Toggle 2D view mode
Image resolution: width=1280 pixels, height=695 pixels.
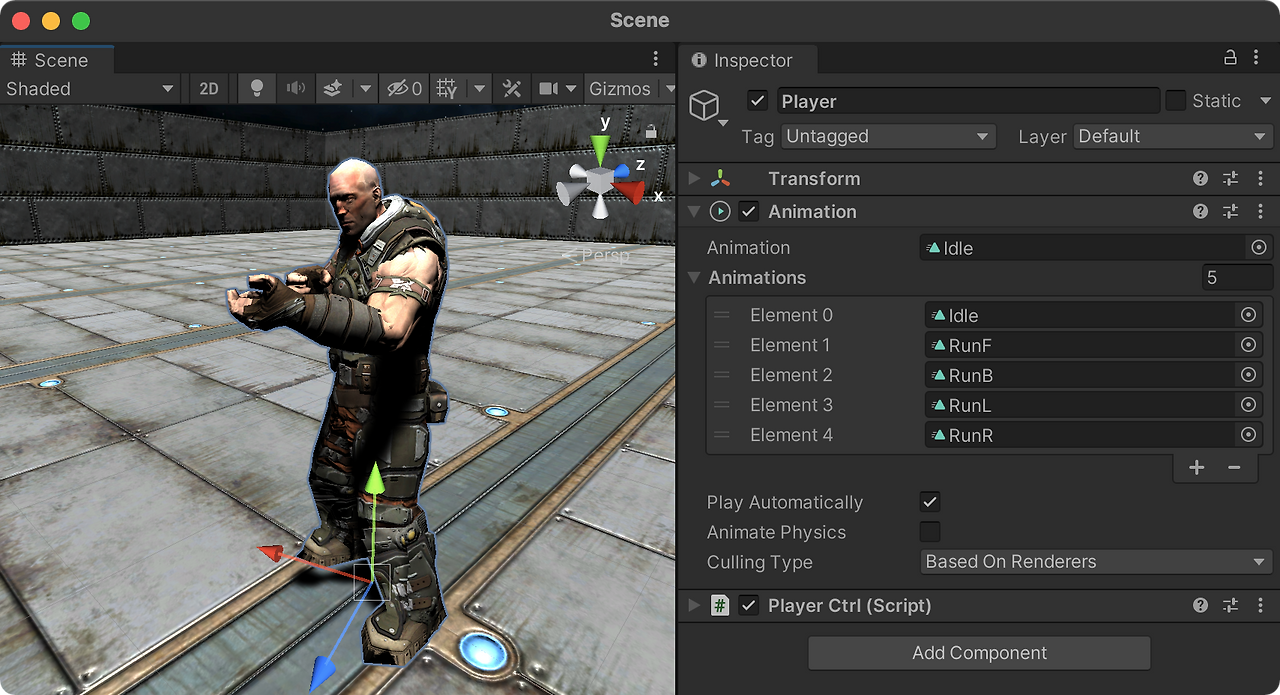(x=209, y=88)
